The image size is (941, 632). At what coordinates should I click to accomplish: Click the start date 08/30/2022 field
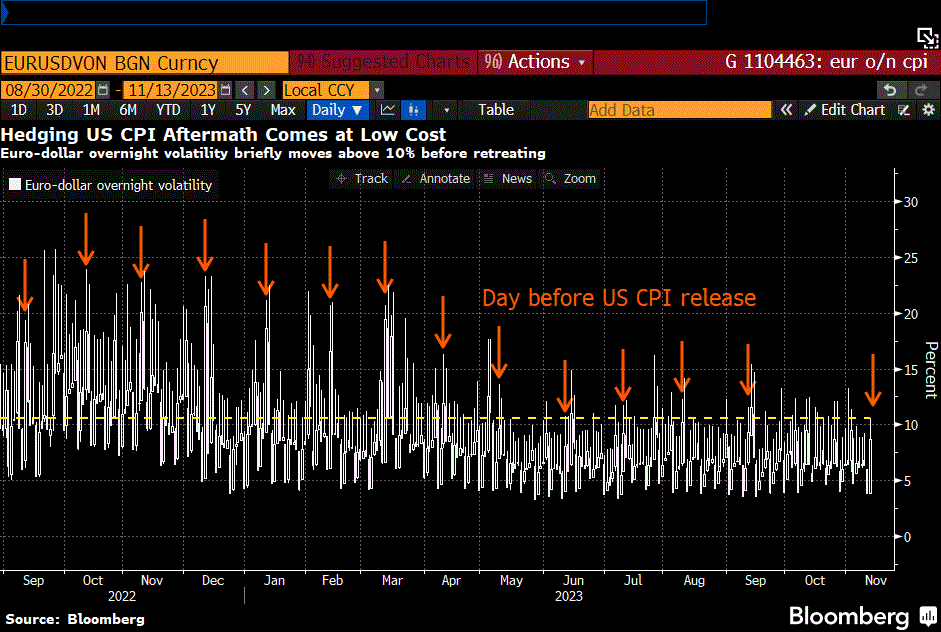click(49, 90)
